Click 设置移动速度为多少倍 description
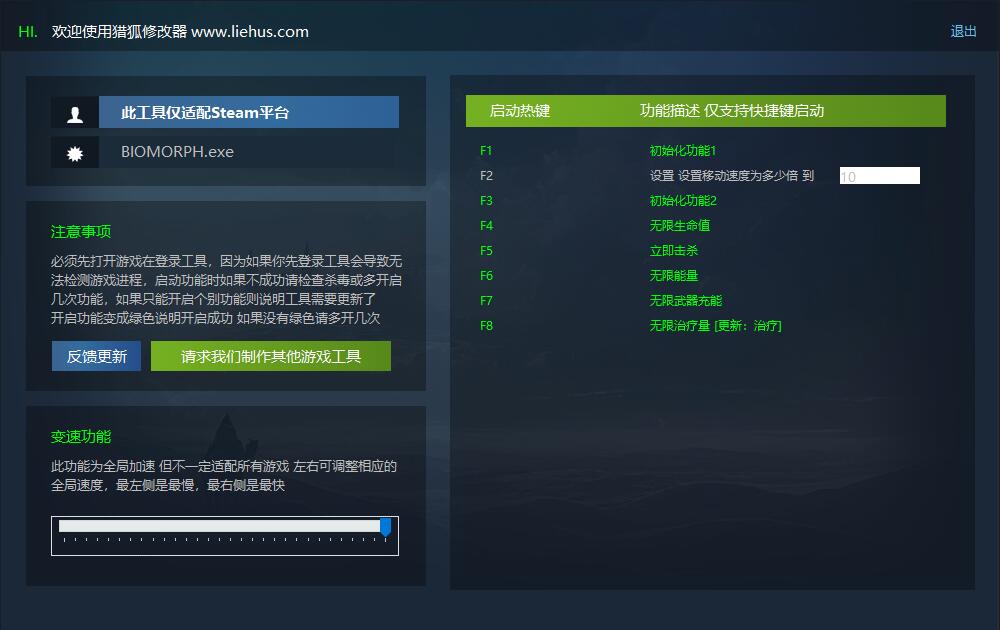Image resolution: width=1000 pixels, height=630 pixels. pyautogui.click(x=732, y=175)
